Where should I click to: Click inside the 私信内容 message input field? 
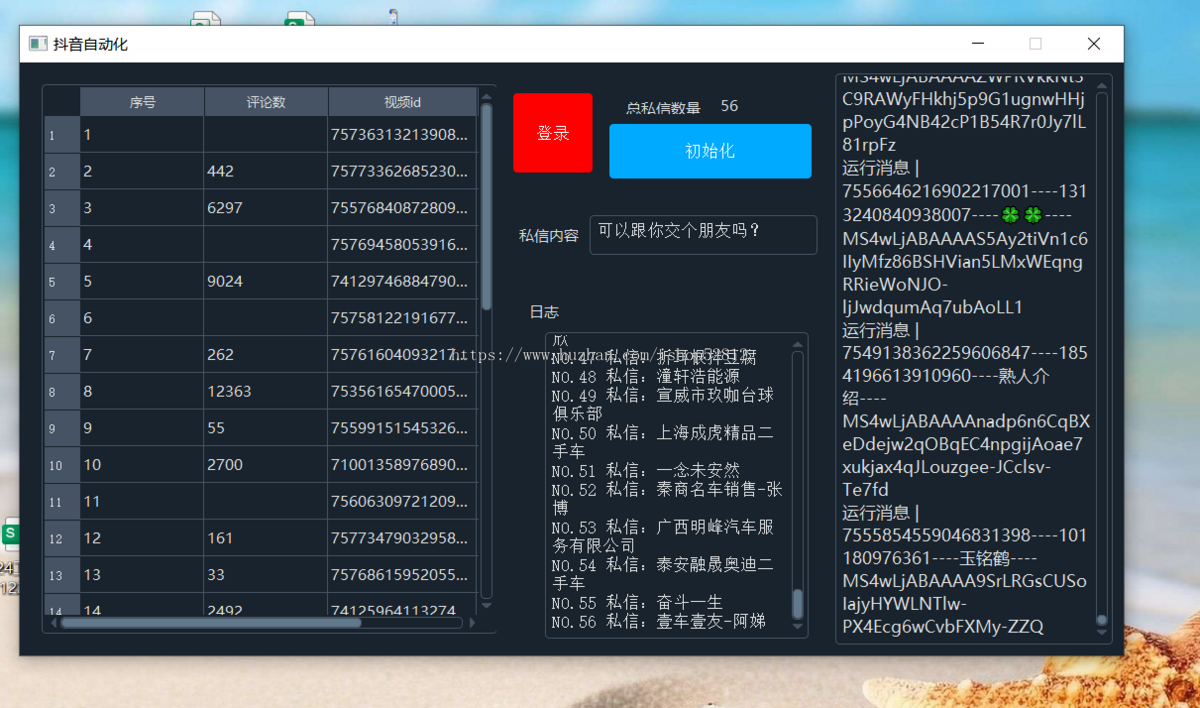702,234
